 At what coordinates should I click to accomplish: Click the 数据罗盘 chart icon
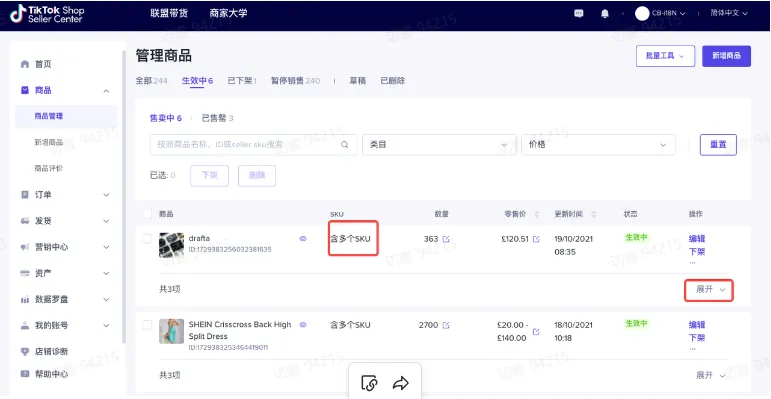[x=25, y=299]
